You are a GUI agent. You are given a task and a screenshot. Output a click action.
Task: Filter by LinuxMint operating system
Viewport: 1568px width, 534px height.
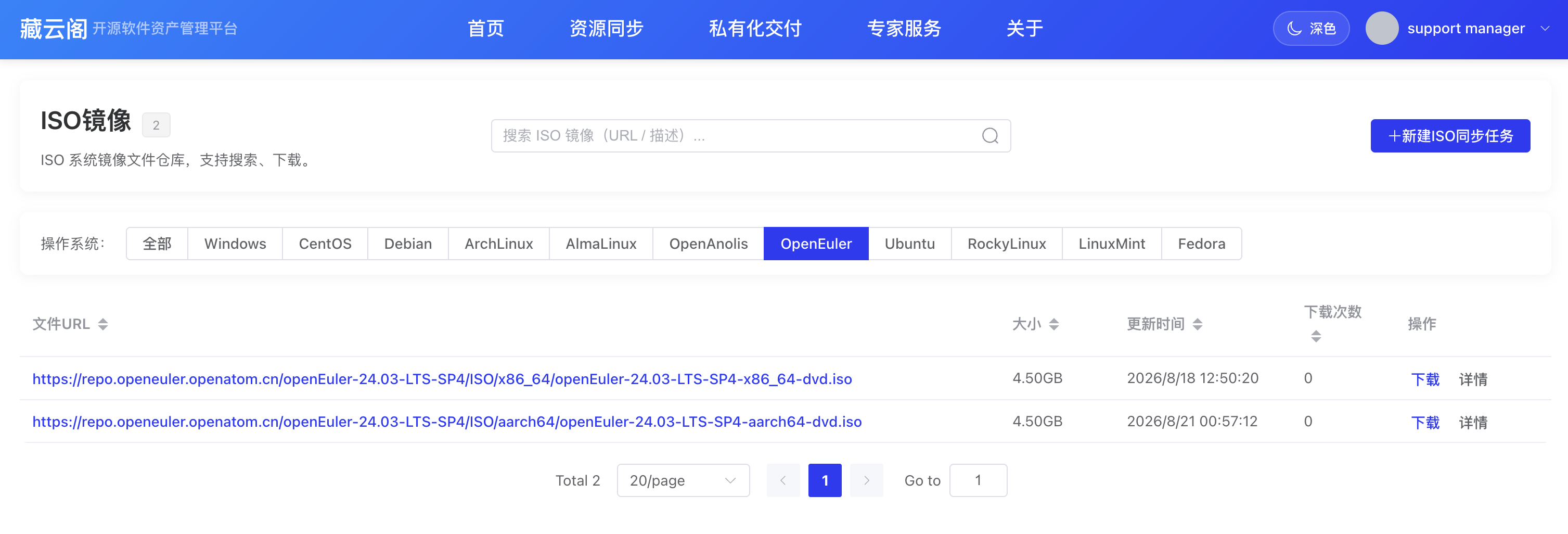(x=1111, y=244)
